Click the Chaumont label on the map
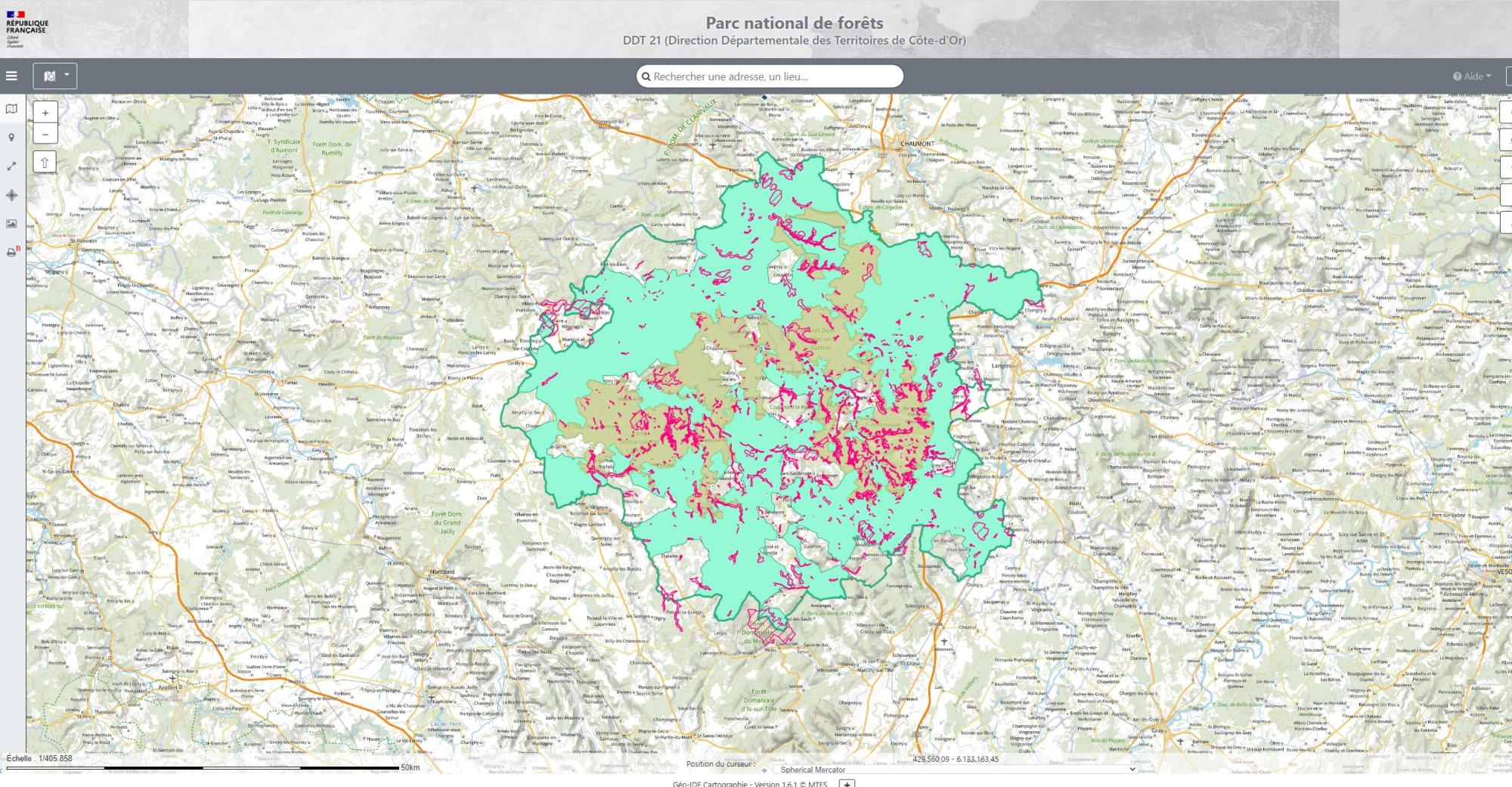Viewport: 1512px width, 787px height. (917, 144)
